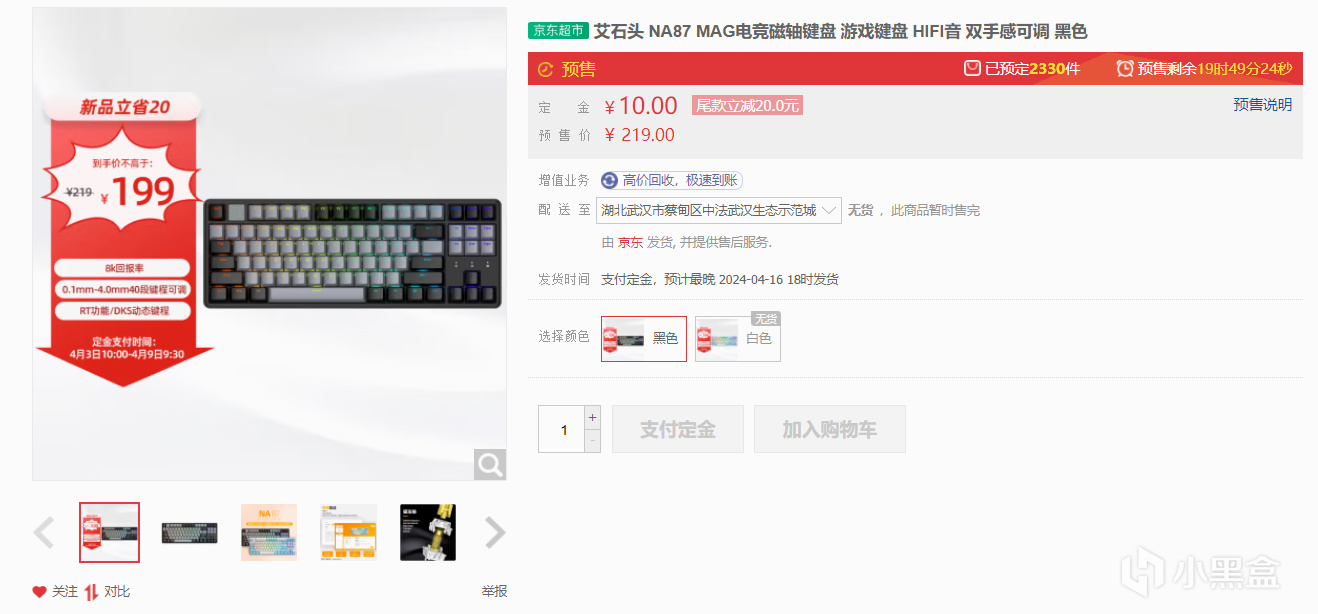
Task: Click the 高价回收 recycle service icon
Action: point(609,180)
